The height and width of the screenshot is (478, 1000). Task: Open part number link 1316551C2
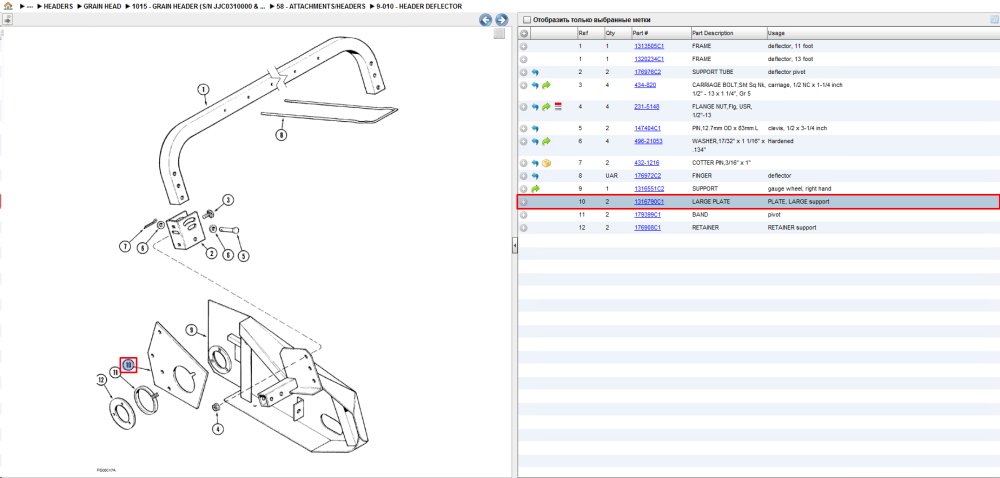click(649, 189)
